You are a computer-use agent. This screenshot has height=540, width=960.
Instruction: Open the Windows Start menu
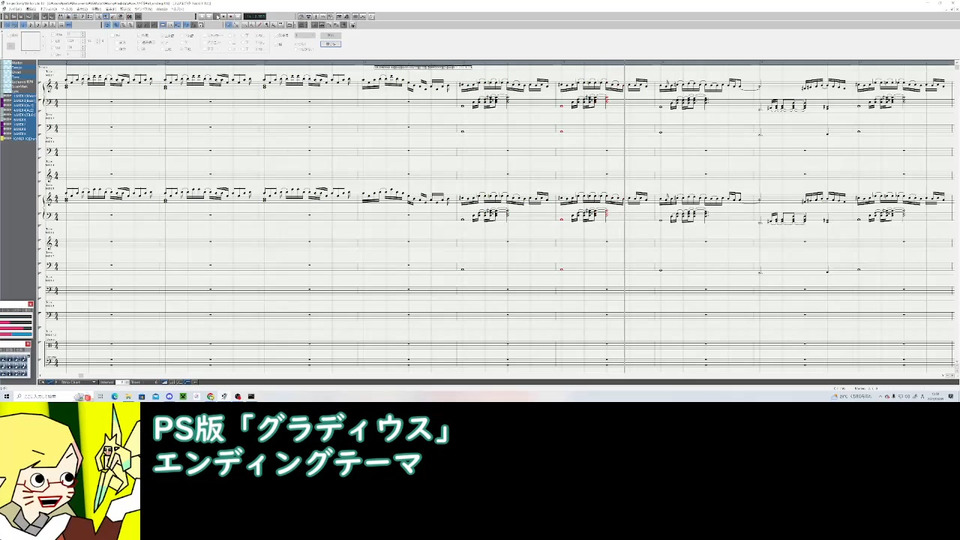(7, 396)
